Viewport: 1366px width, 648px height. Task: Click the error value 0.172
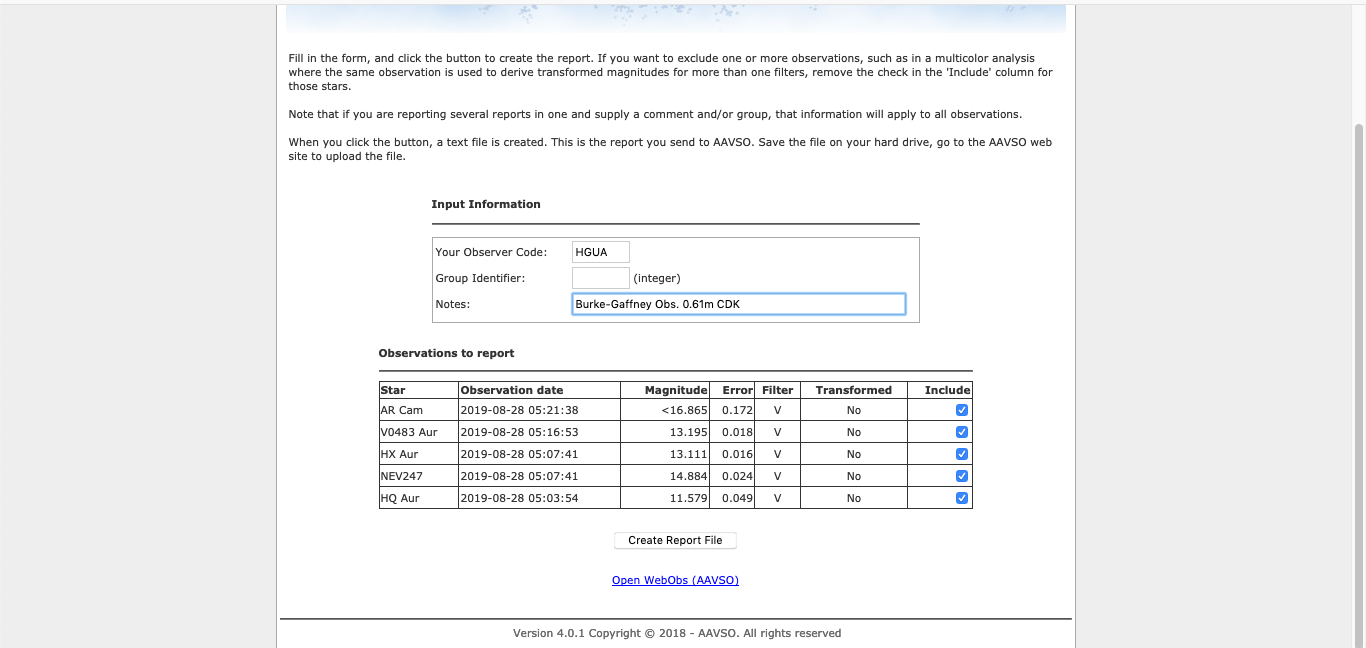click(x=738, y=410)
